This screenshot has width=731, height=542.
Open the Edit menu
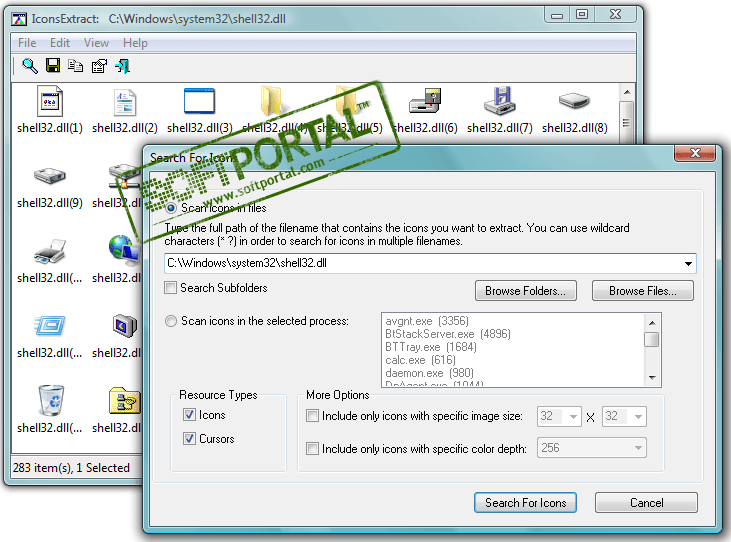pyautogui.click(x=60, y=43)
